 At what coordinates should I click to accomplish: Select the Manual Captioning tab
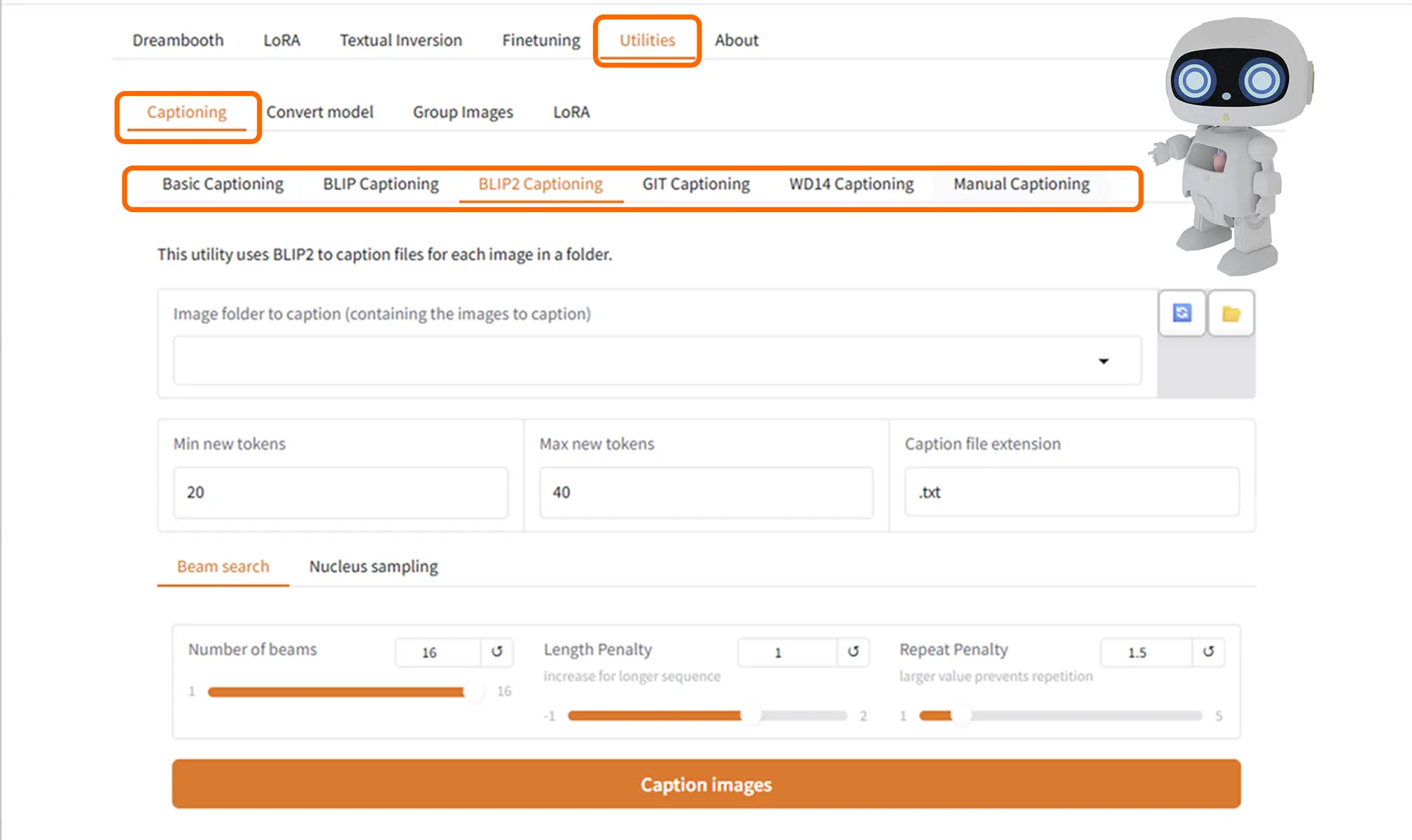click(1021, 184)
